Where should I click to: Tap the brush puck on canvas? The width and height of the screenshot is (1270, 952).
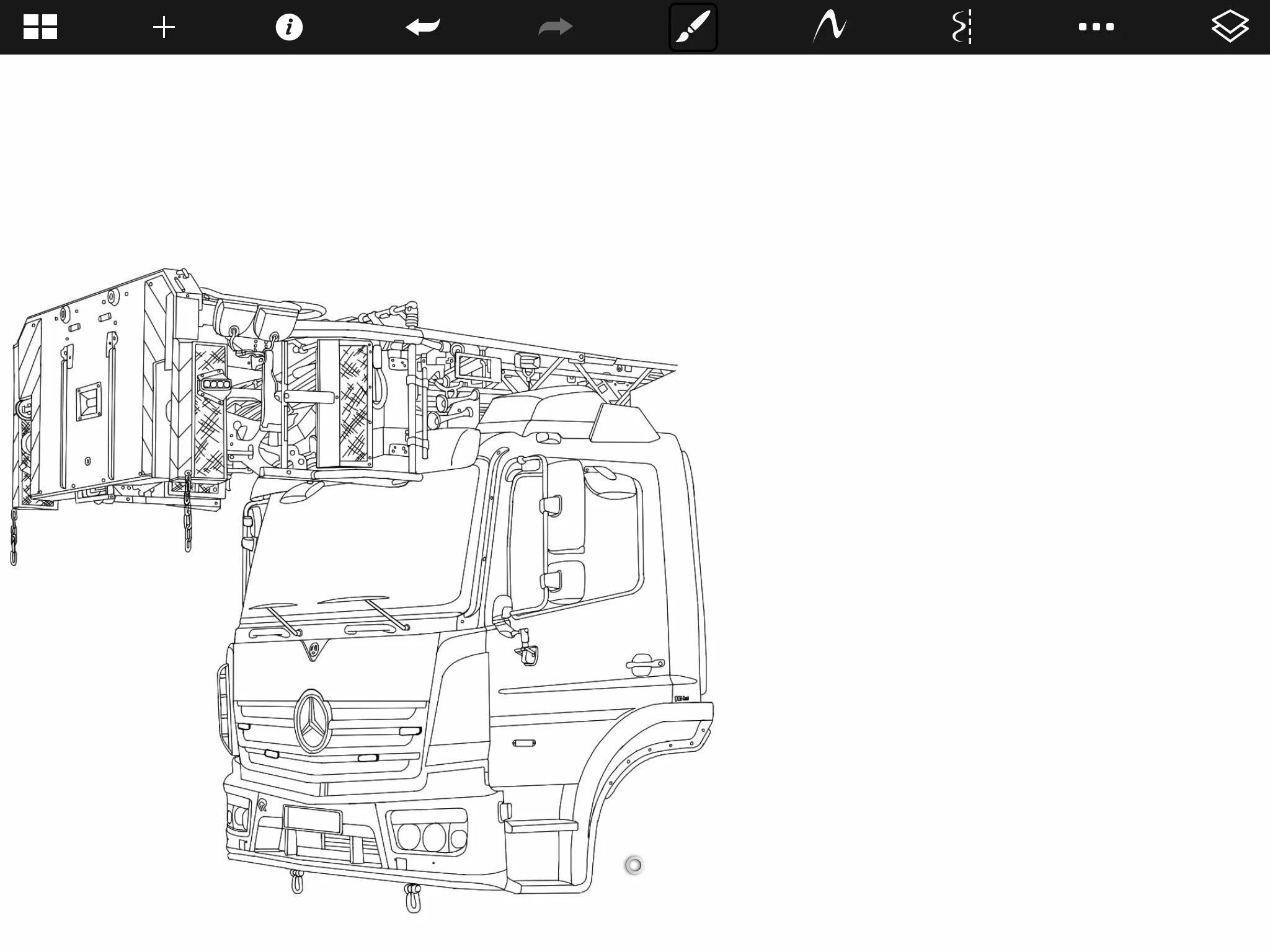[x=634, y=865]
